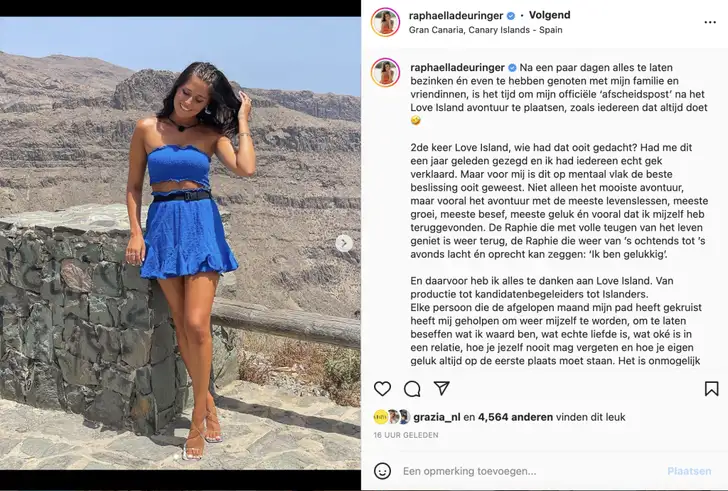Toggle the Volgend following button

click(x=550, y=15)
